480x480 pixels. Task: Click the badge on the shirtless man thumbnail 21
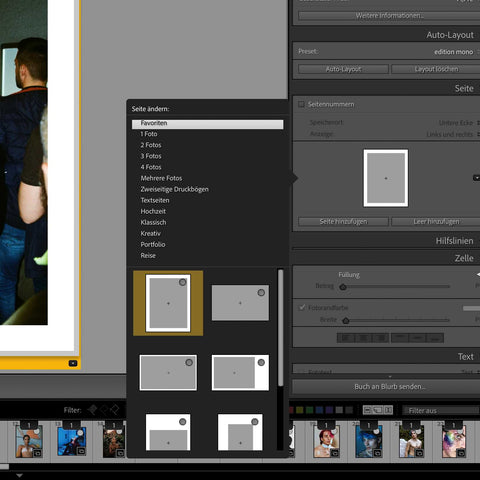(419, 453)
